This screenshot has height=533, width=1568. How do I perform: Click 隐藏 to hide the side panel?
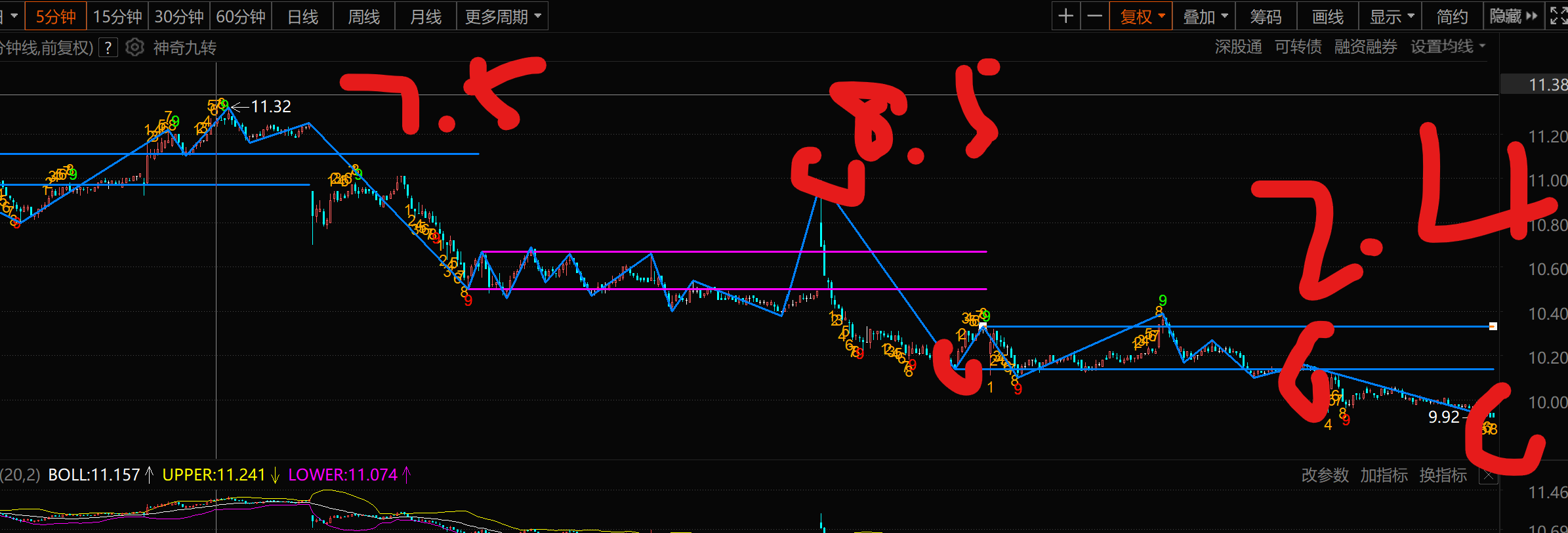(x=1513, y=16)
